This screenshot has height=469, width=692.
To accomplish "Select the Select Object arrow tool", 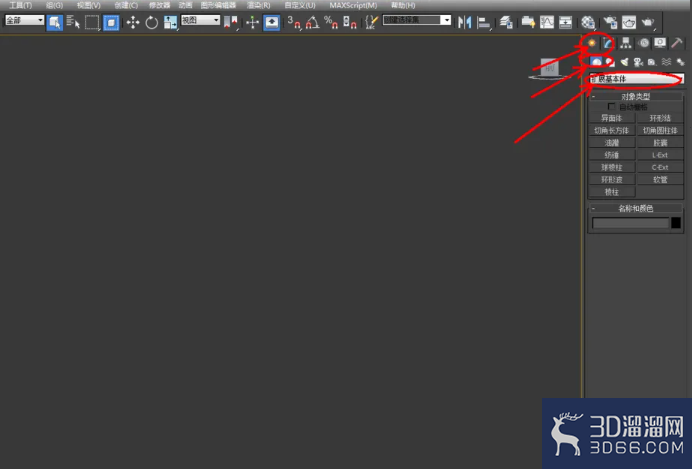I will point(54,22).
